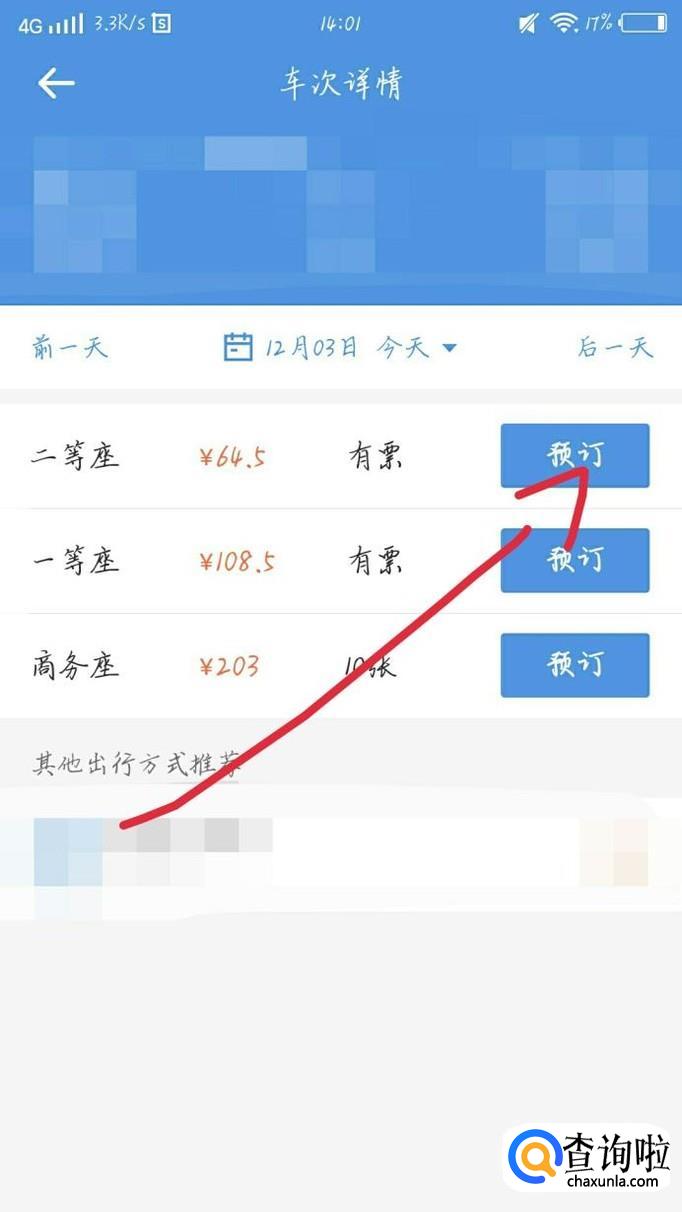Tap the 查询啦 watermark logo
Image resolution: width=682 pixels, height=1212 pixels.
click(x=588, y=1158)
